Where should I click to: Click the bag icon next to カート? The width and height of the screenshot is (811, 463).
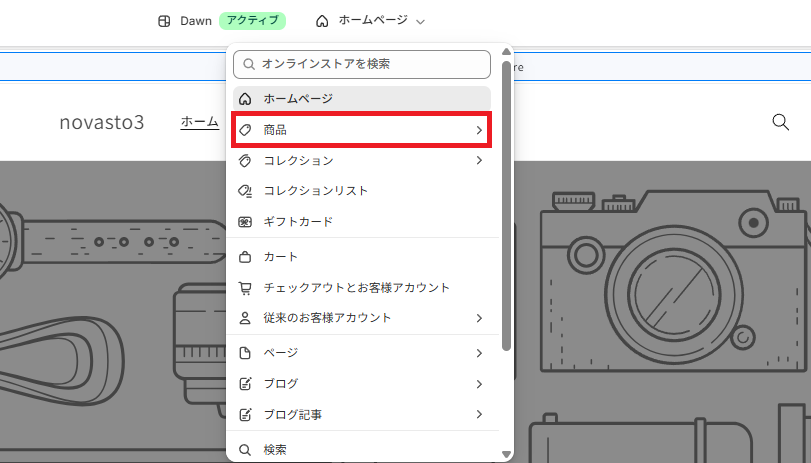[x=245, y=257]
